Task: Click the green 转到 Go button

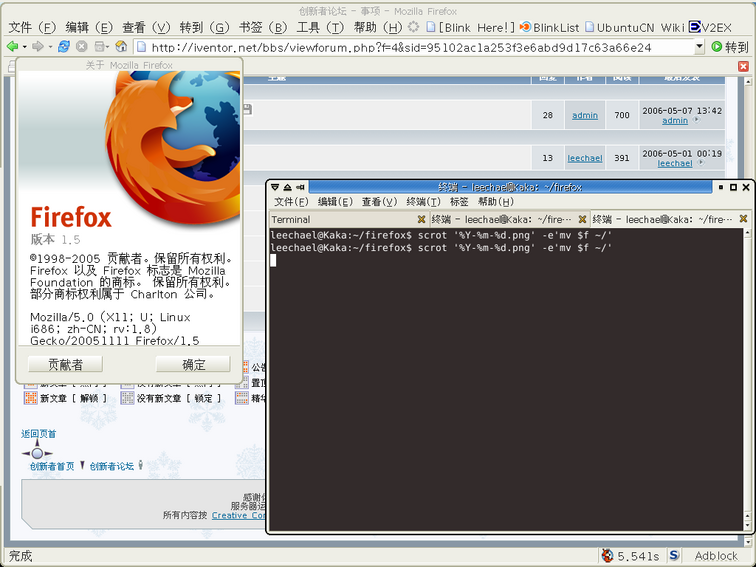Action: tap(730, 47)
